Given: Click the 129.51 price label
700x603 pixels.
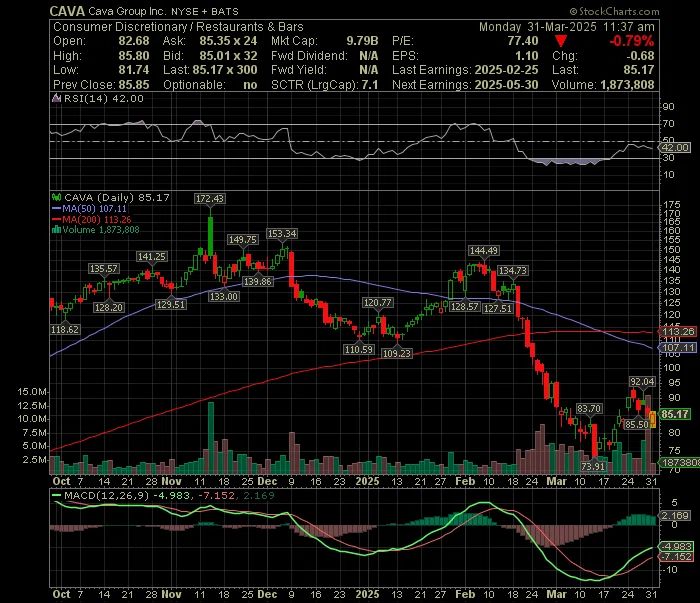Looking at the screenshot, I should (171, 305).
